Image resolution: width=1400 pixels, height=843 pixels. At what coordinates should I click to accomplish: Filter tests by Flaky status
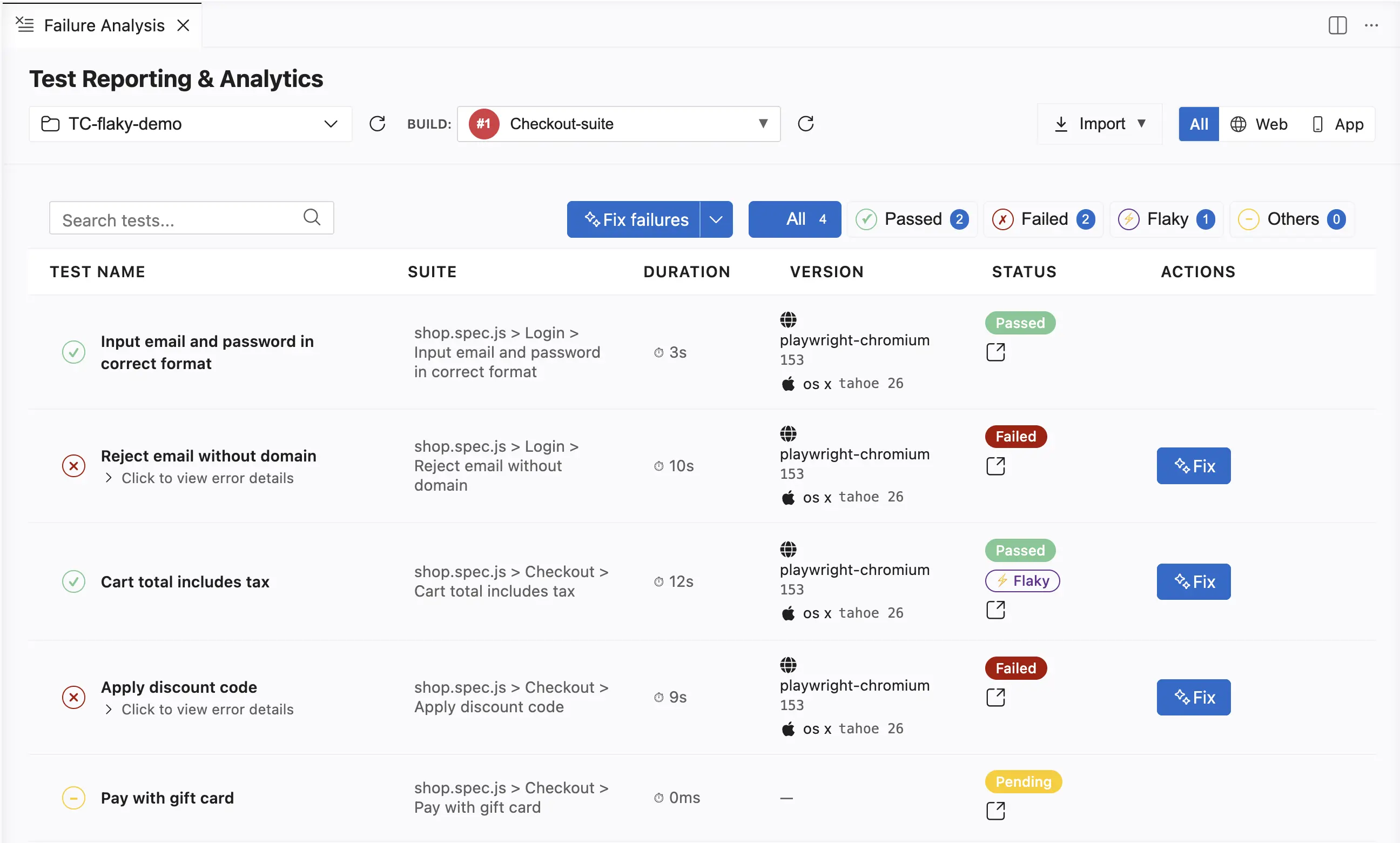1166,219
